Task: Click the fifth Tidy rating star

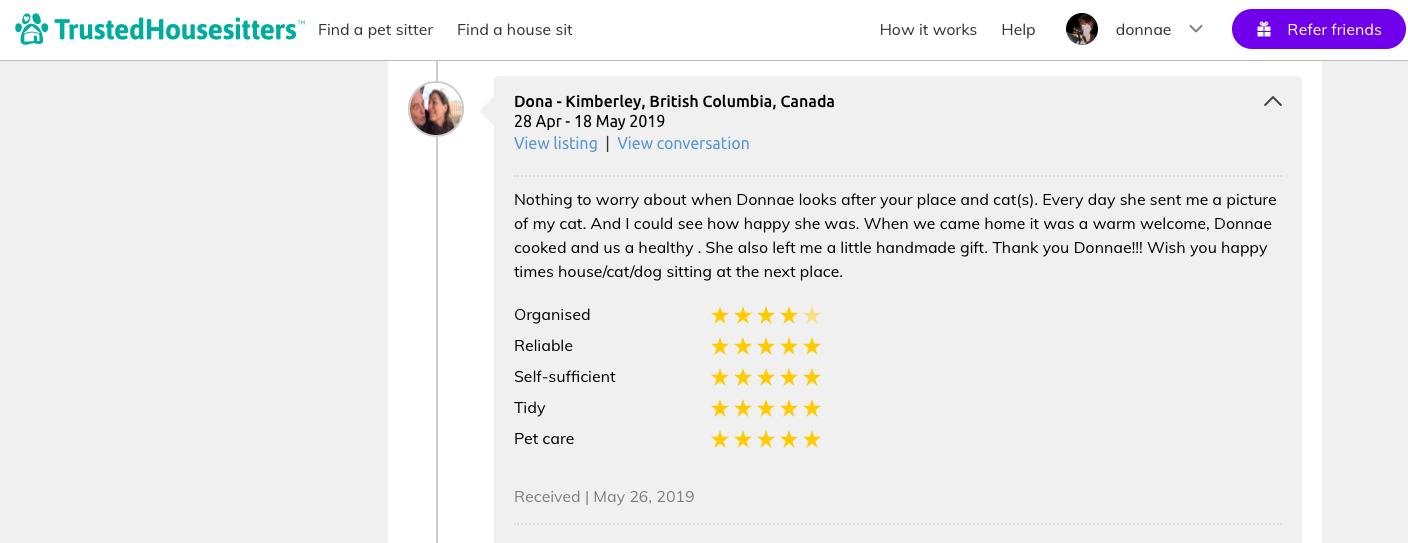Action: coord(812,409)
